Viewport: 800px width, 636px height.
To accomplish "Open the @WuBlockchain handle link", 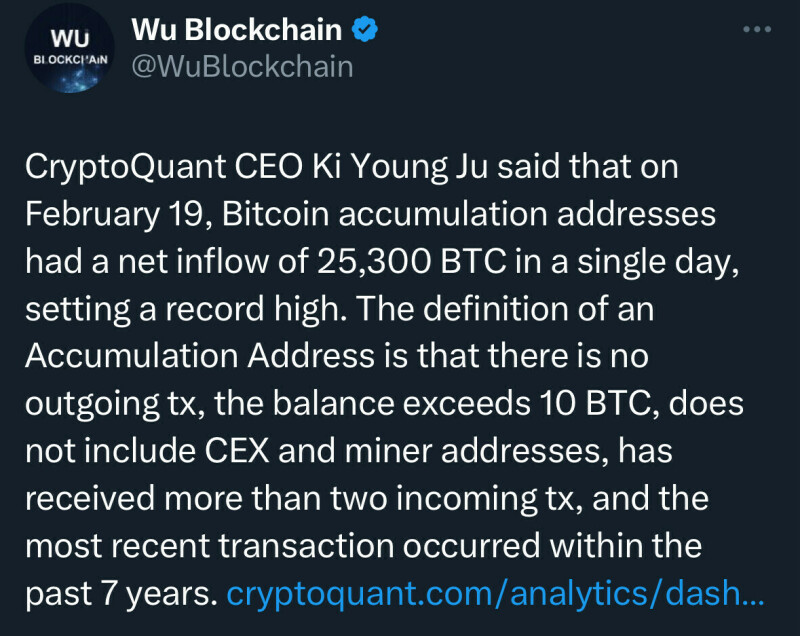I will click(x=242, y=66).
